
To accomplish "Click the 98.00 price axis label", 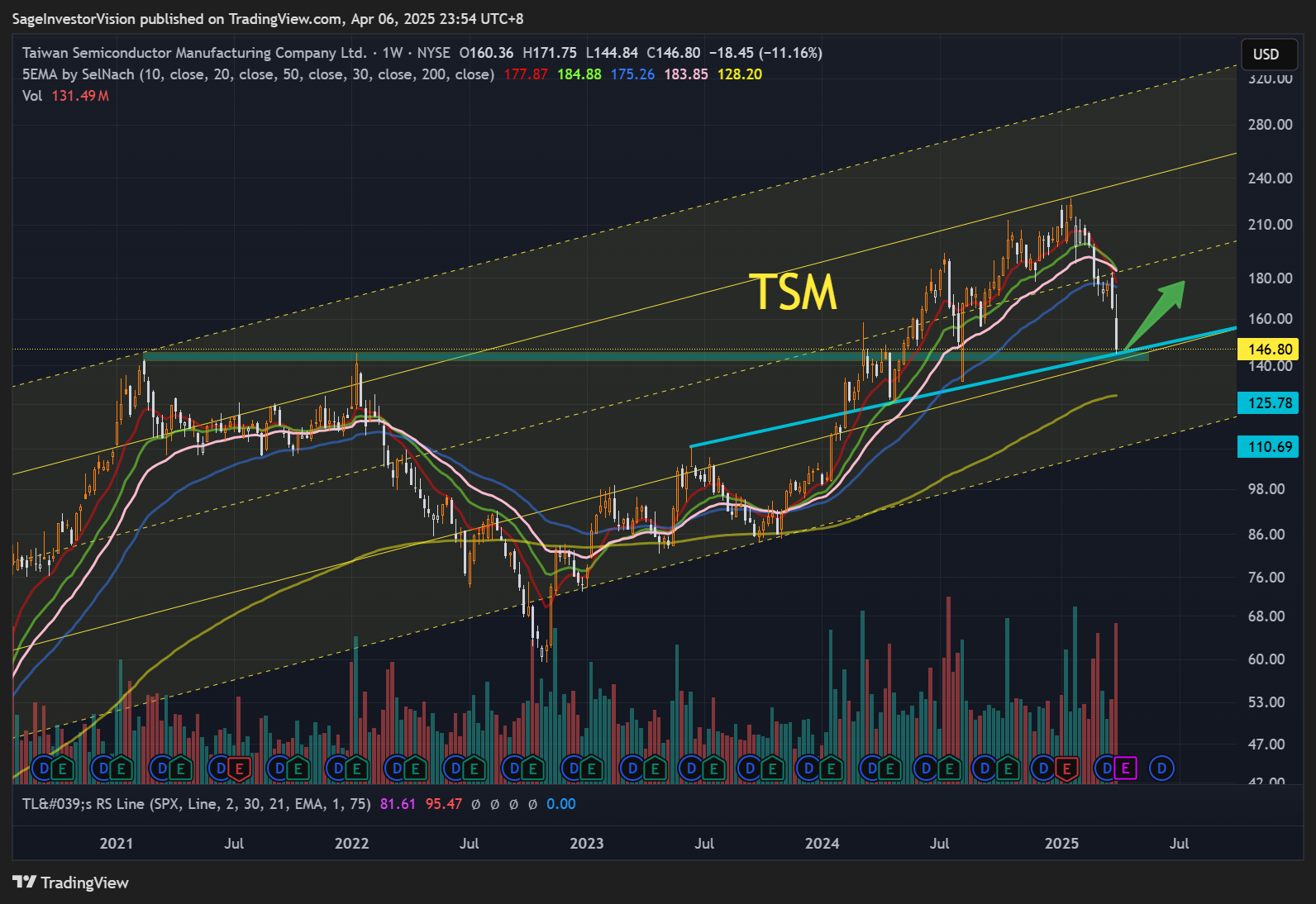I will click(1266, 489).
